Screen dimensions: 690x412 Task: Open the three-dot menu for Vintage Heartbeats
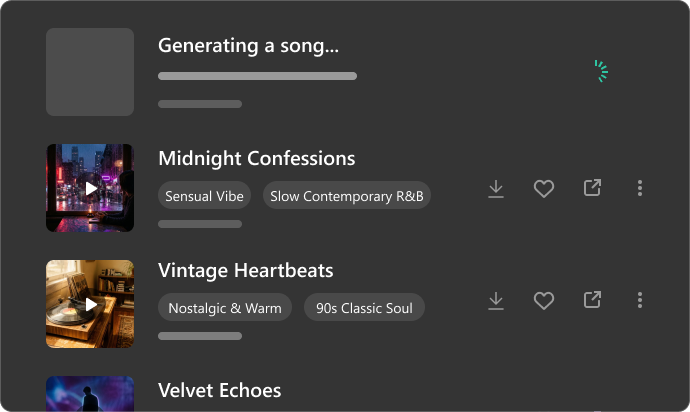click(x=639, y=300)
